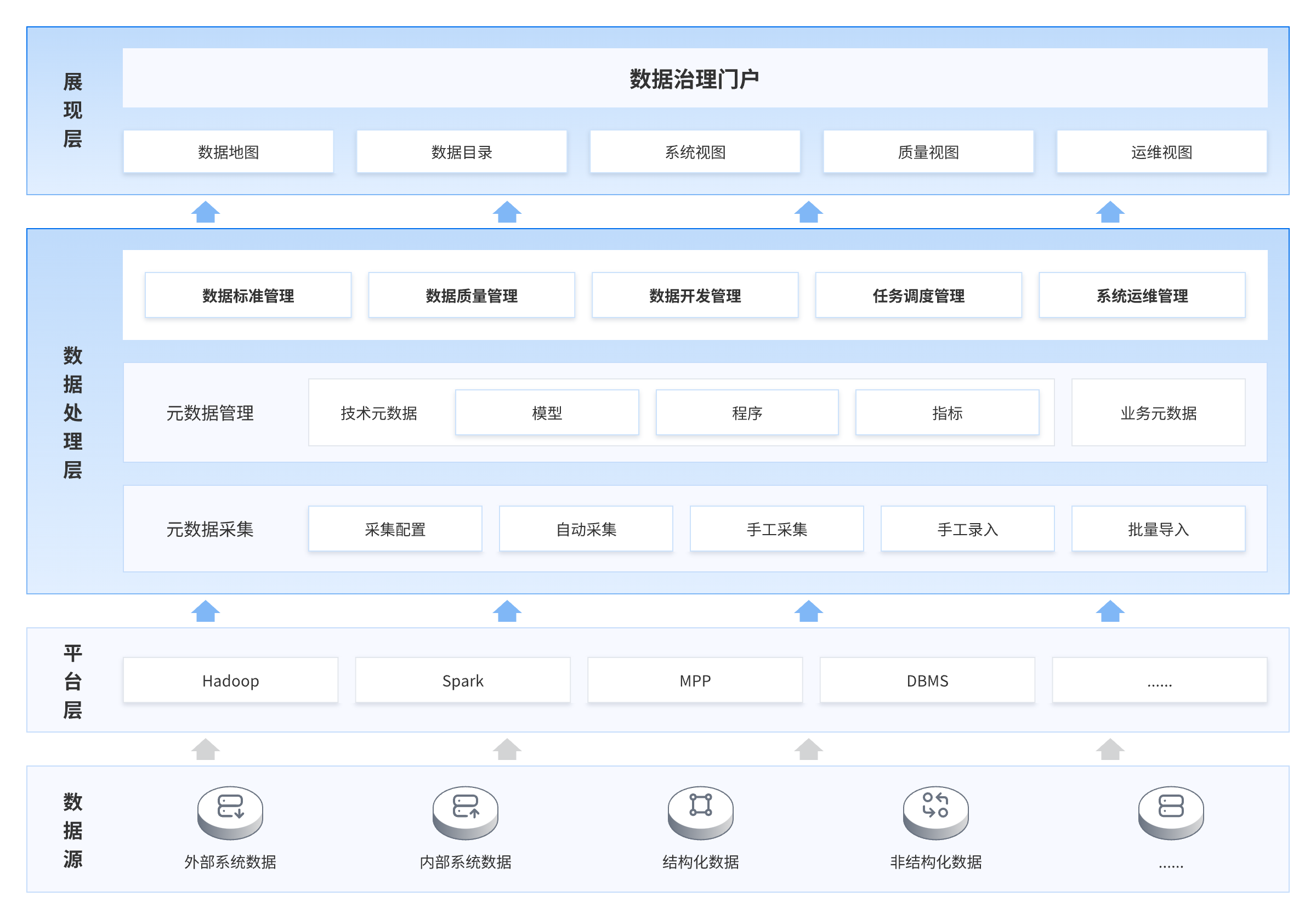Select the 指标 metadata box
The height and width of the screenshot is (919, 1316).
pos(947,413)
